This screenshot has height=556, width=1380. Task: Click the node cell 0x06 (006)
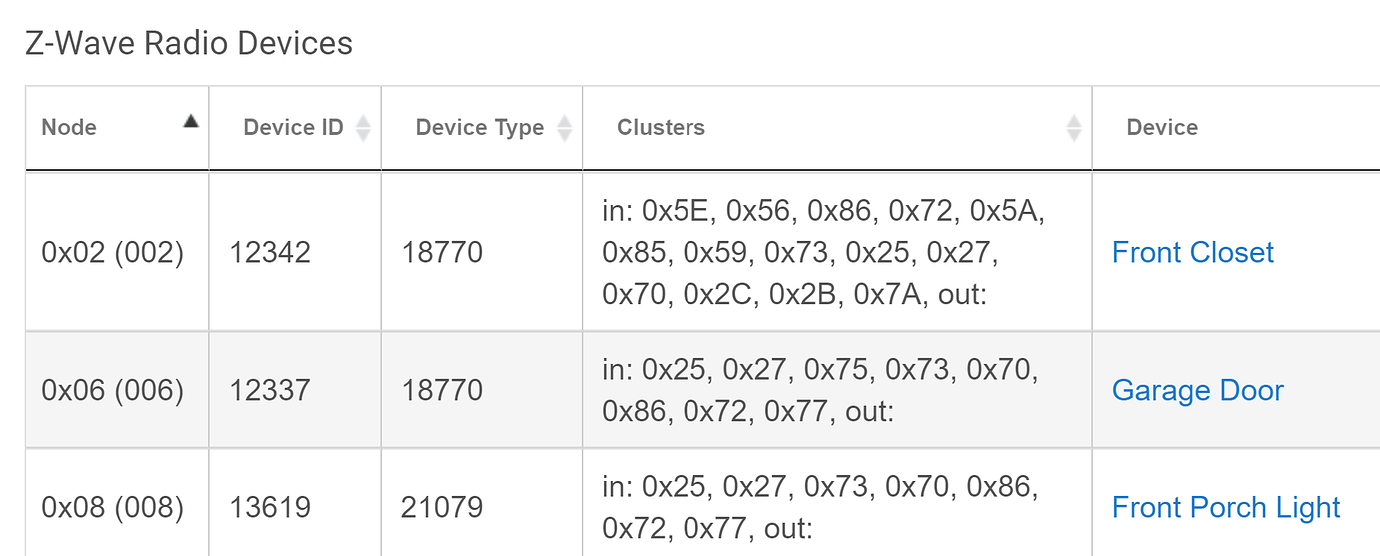point(113,390)
